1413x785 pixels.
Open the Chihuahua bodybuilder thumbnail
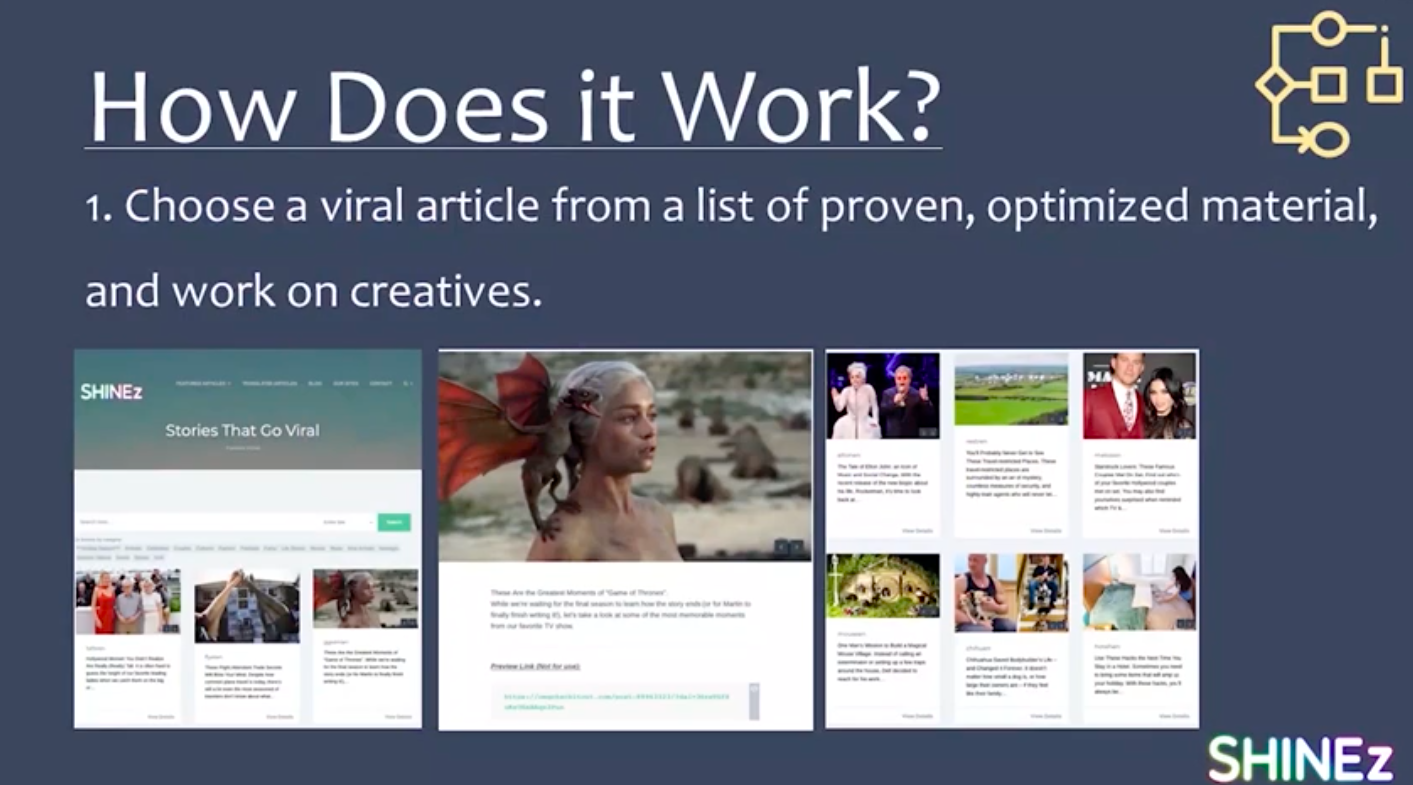click(x=1011, y=593)
